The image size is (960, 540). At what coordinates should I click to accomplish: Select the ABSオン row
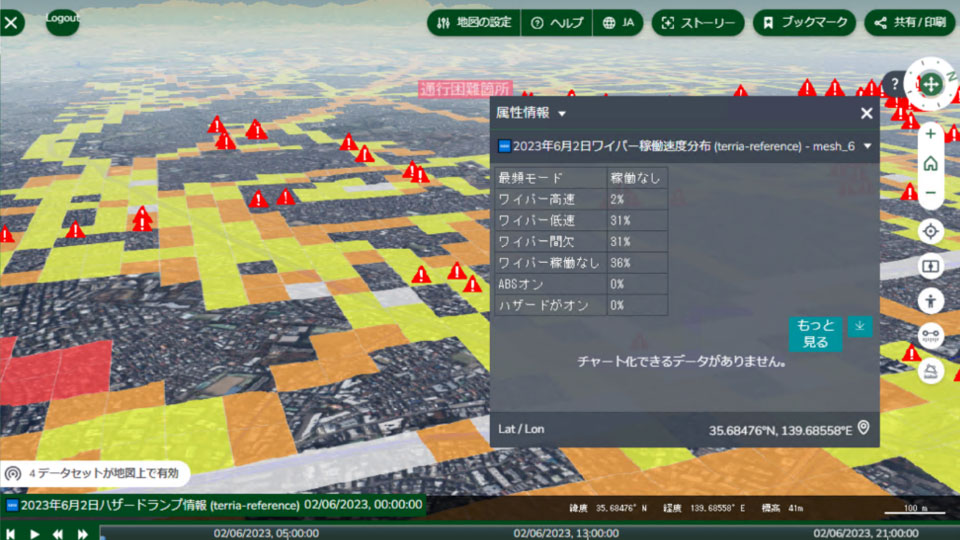pos(582,284)
